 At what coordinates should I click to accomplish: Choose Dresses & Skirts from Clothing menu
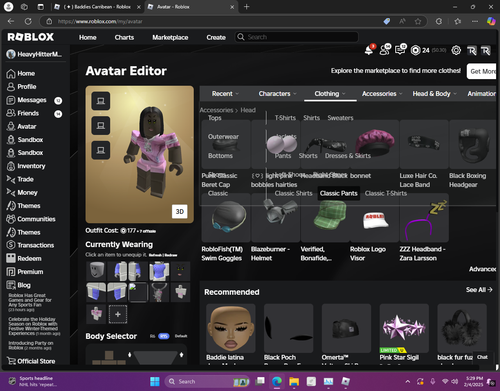click(348, 156)
